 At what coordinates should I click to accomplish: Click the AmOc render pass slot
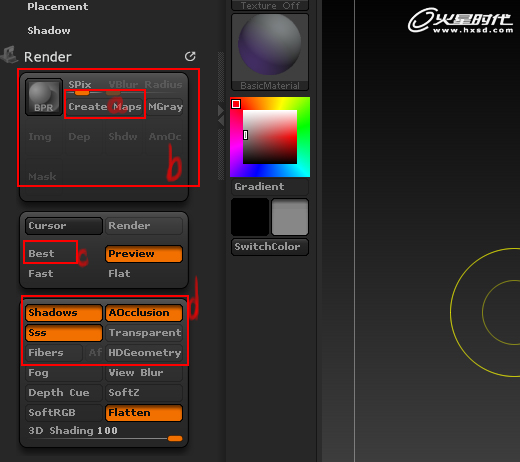[x=165, y=137]
